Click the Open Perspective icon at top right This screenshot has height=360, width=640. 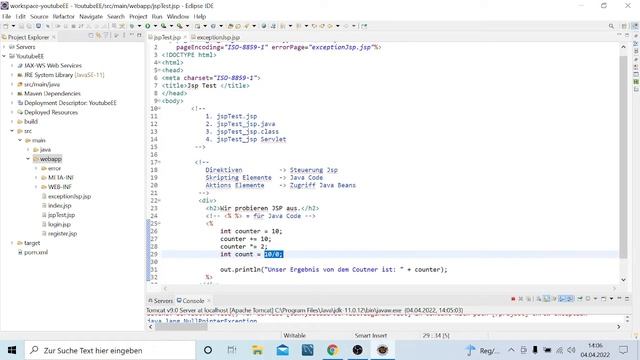click(624, 26)
